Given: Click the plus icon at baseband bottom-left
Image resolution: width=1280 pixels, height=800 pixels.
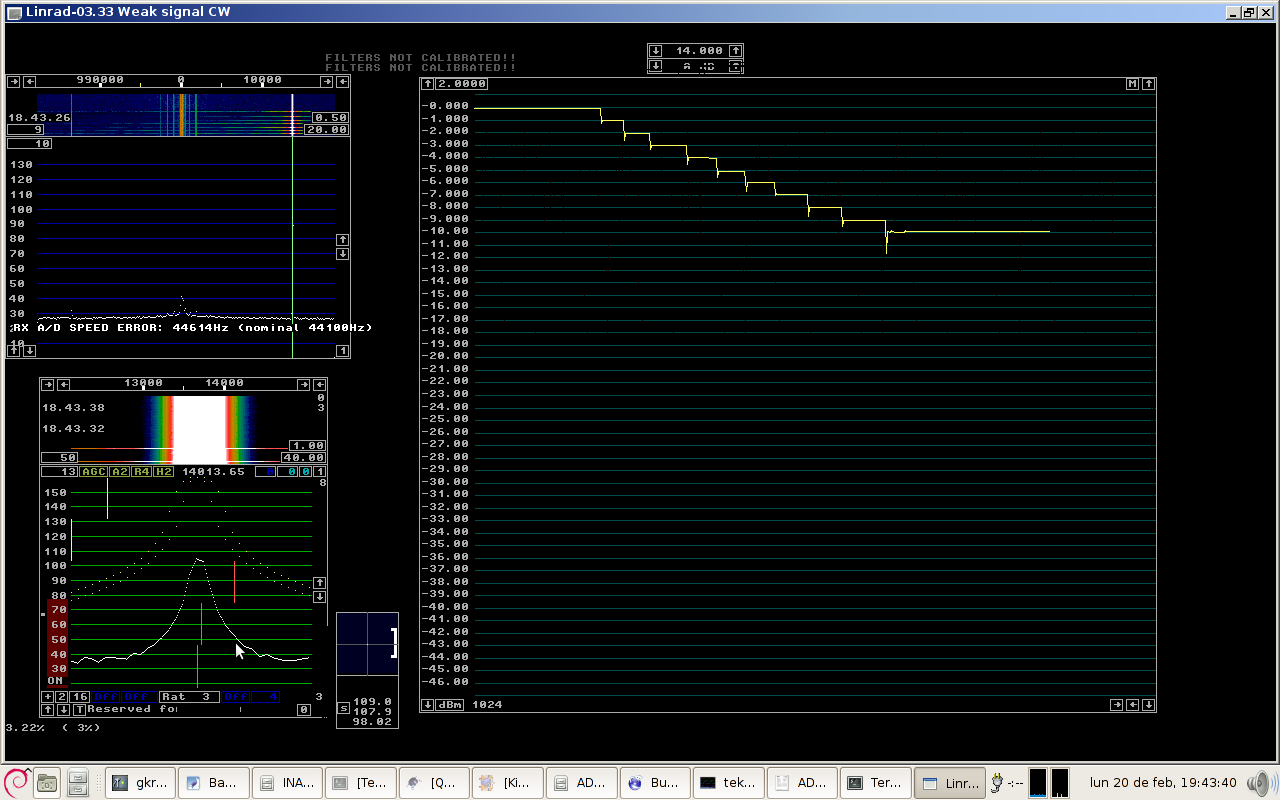Looking at the screenshot, I should tap(47, 697).
